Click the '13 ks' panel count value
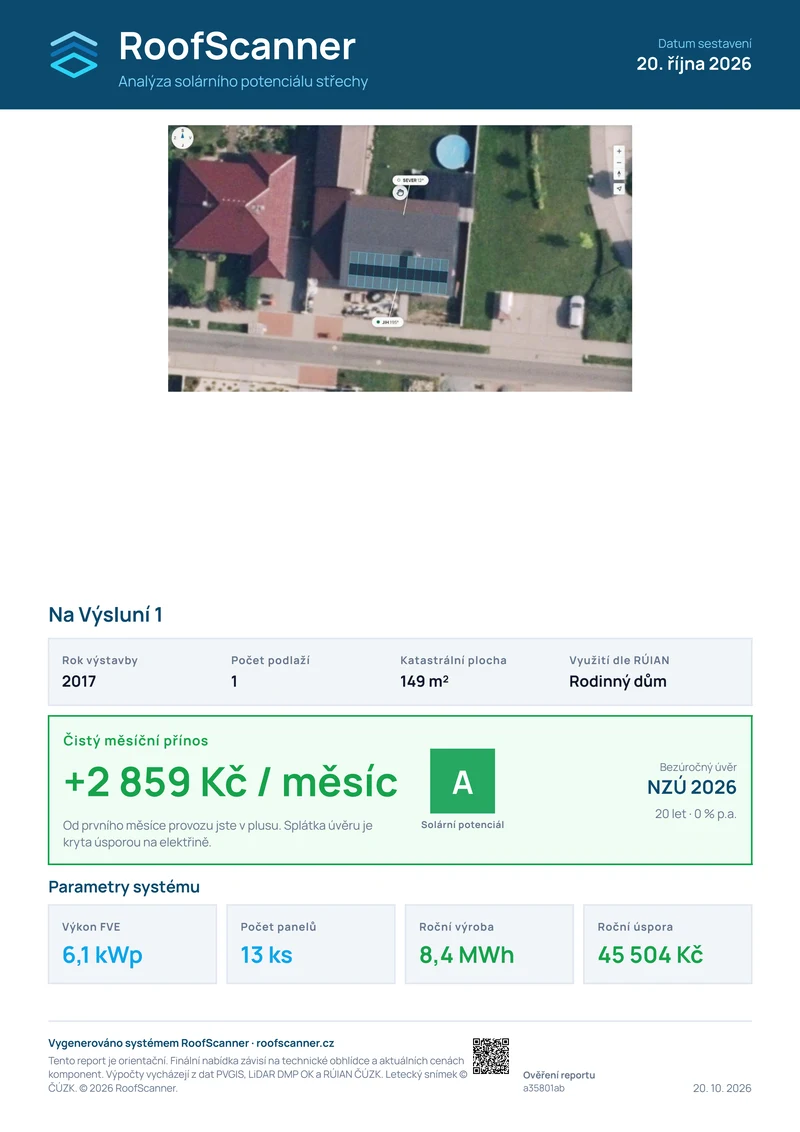 (x=266, y=954)
